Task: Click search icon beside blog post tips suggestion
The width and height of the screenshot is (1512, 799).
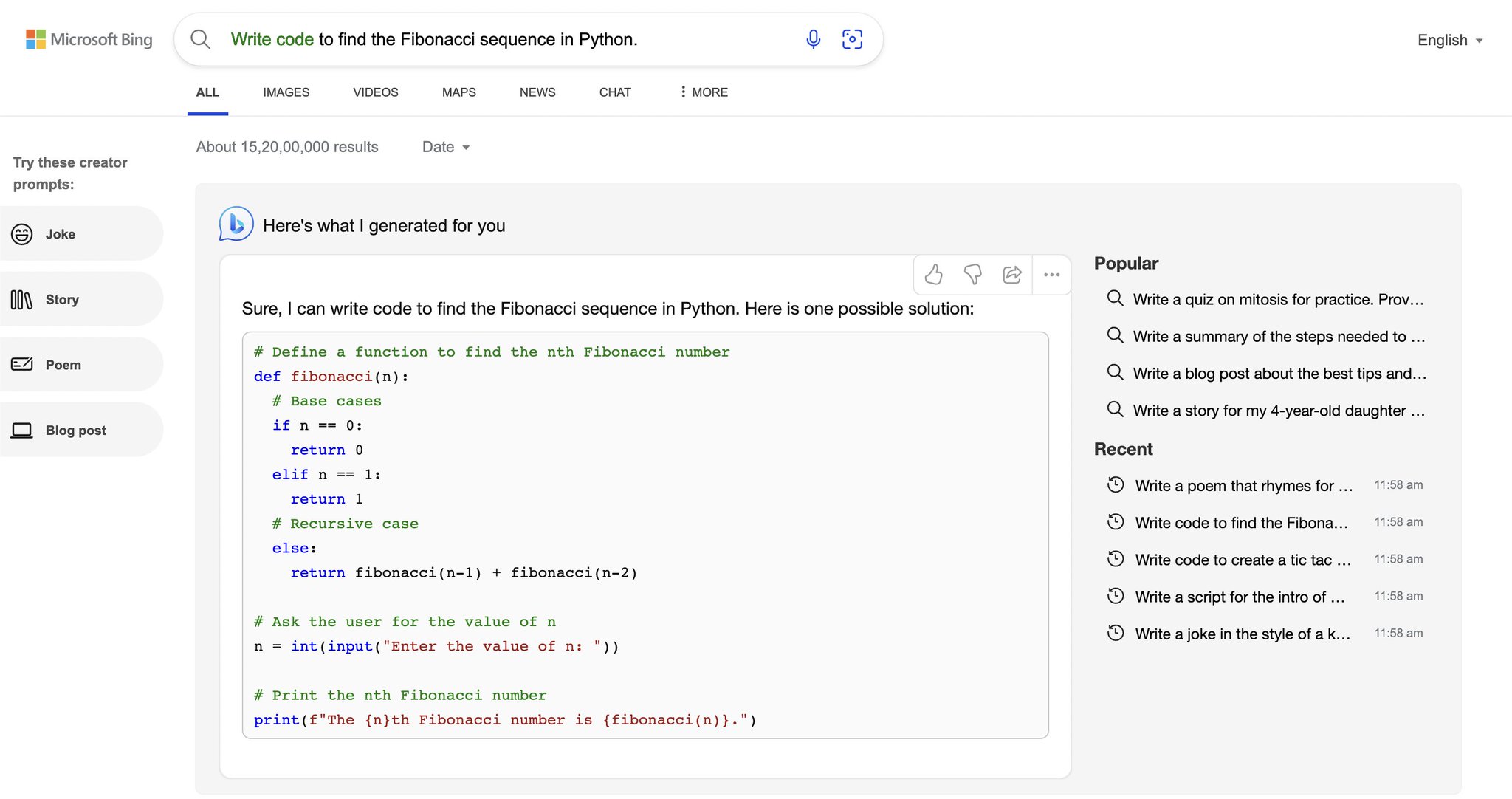Action: [x=1115, y=372]
